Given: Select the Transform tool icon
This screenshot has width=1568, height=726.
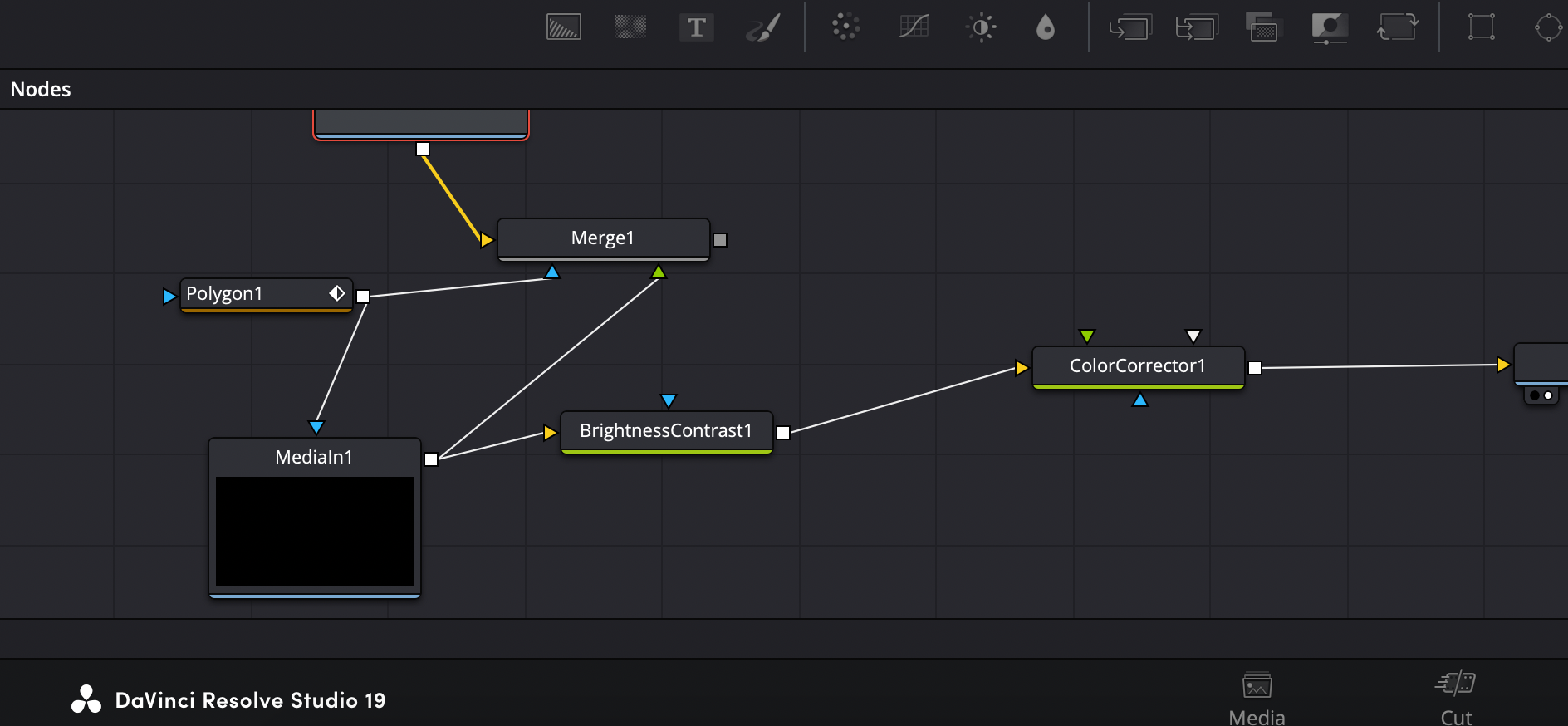Looking at the screenshot, I should (1398, 27).
